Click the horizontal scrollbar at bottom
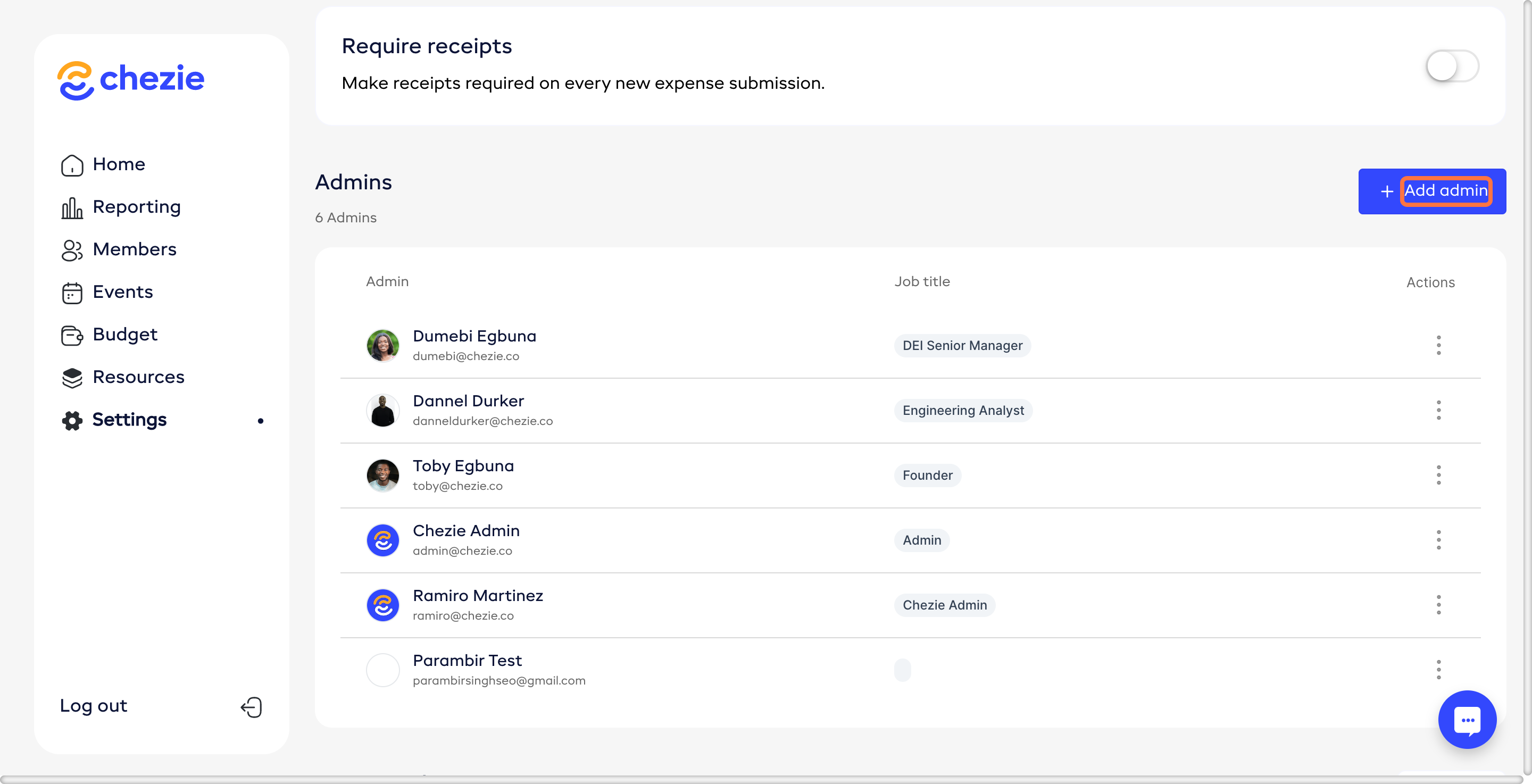The height and width of the screenshot is (784, 1532). tap(761, 779)
